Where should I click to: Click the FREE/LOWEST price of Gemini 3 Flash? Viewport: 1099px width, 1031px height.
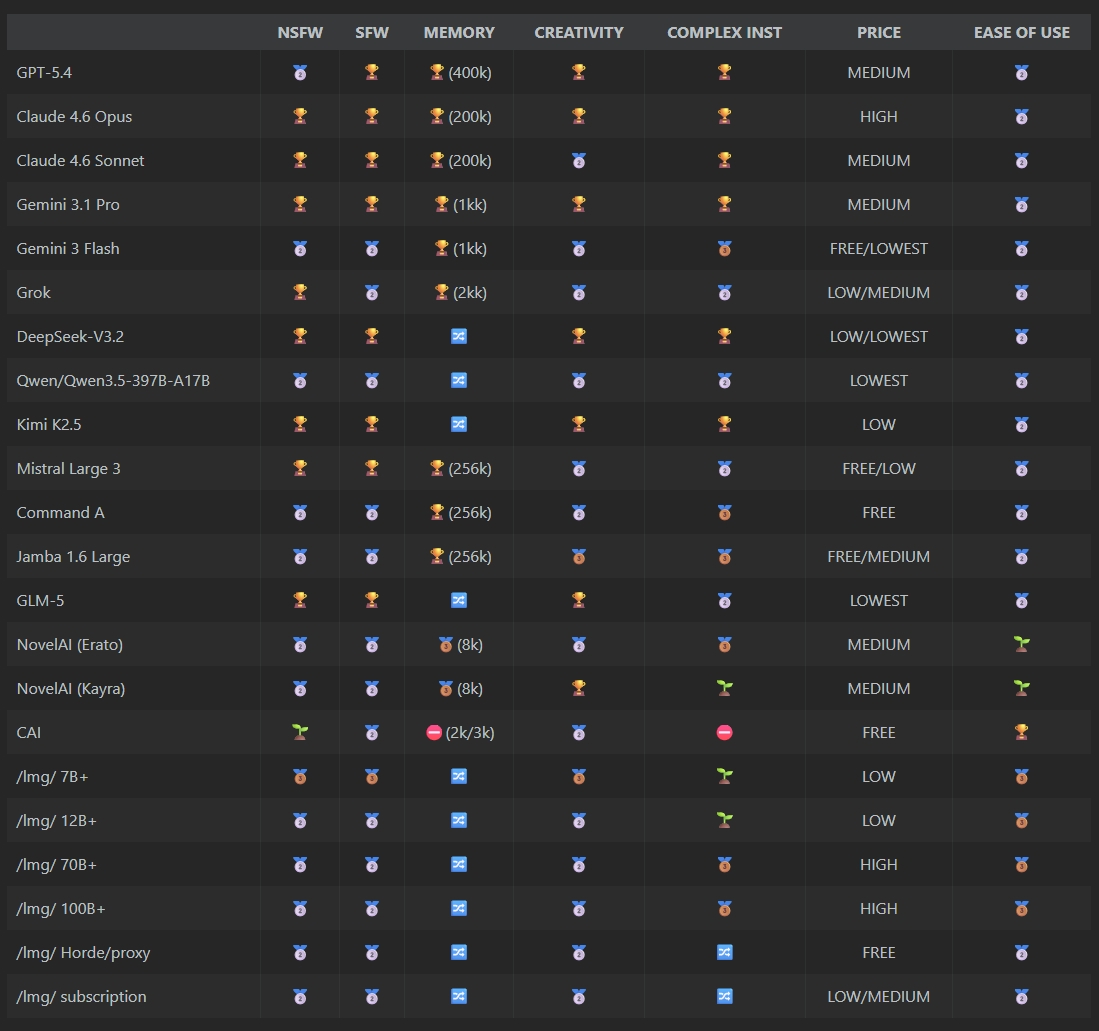point(878,249)
